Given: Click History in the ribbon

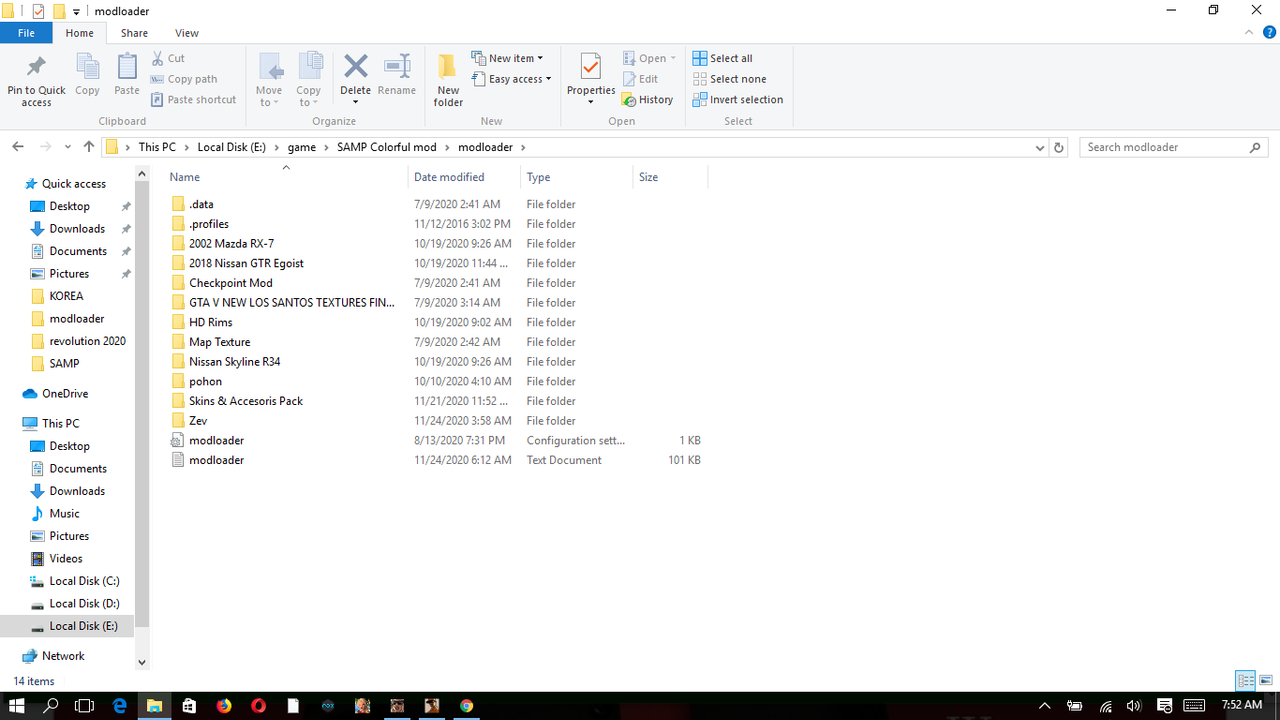Looking at the screenshot, I should pos(647,99).
